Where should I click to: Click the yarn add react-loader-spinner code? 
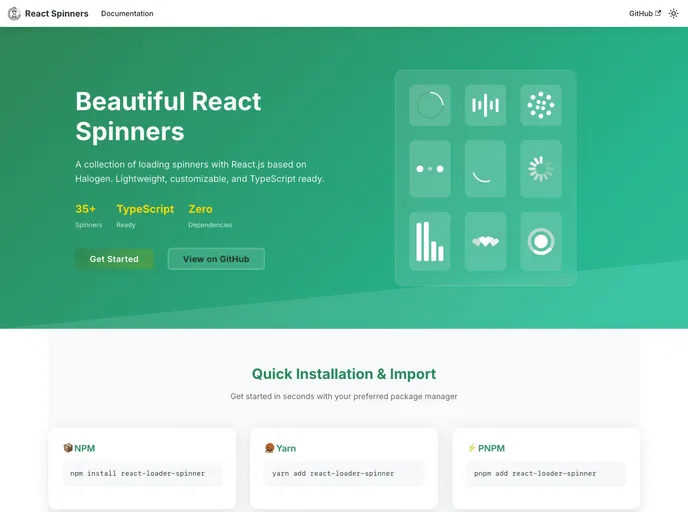(344, 473)
